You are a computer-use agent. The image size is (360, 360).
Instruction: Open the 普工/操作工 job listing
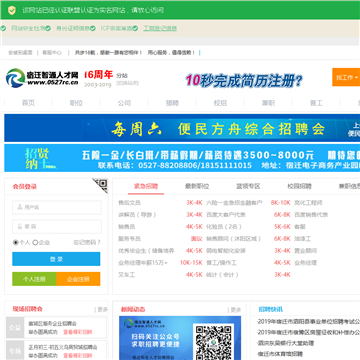point(221,263)
